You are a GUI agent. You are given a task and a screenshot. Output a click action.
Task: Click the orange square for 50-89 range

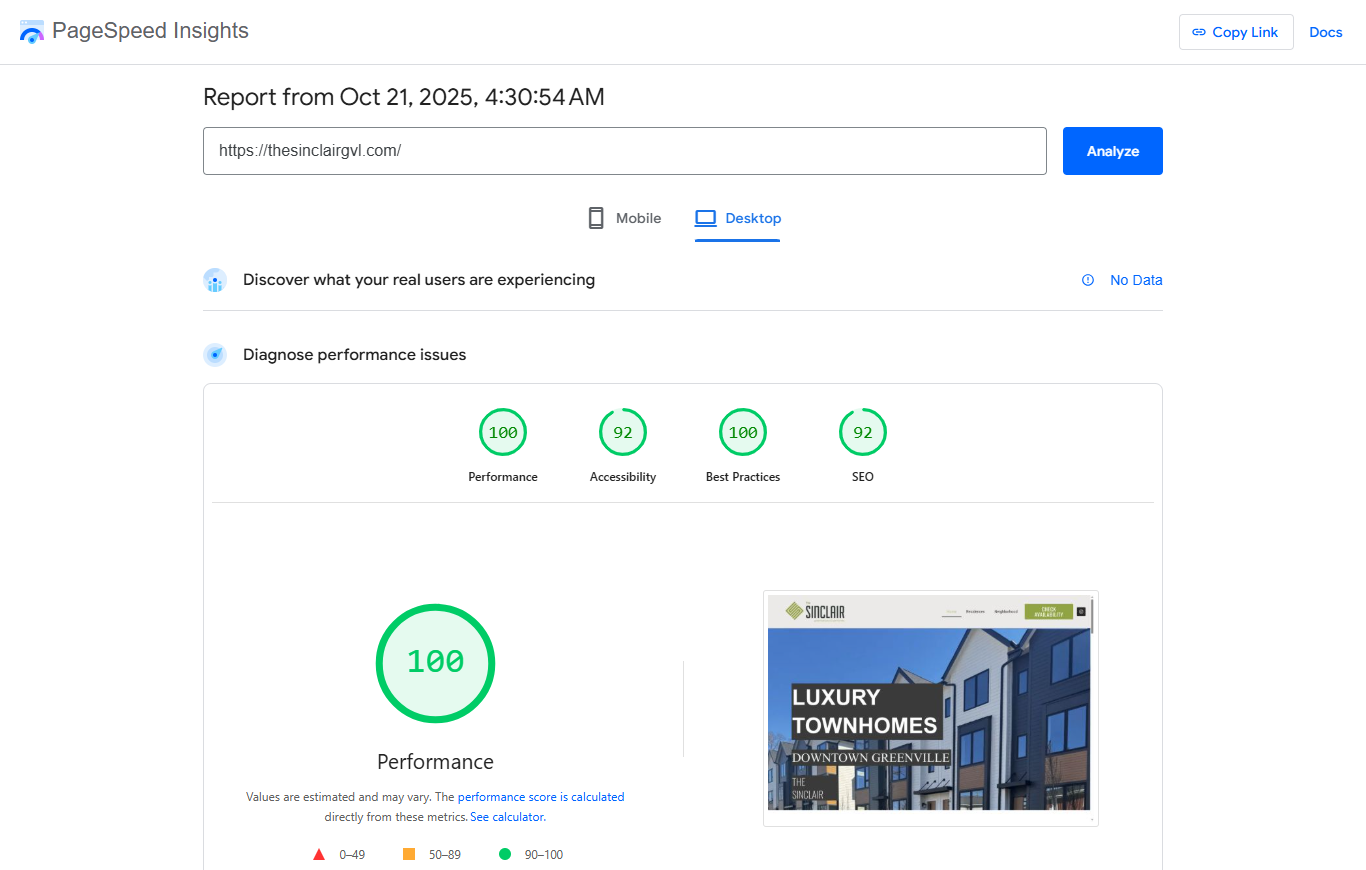click(x=409, y=854)
